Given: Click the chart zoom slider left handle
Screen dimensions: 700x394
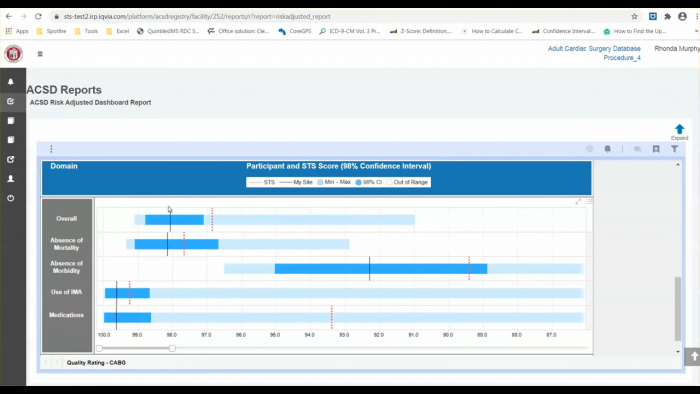Looking at the screenshot, I should pos(100,348).
